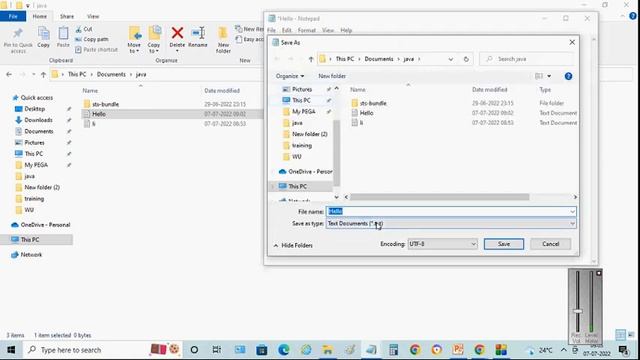640x360 pixels.
Task: Click the PowerPoint taskbar icon
Action: click(458, 350)
